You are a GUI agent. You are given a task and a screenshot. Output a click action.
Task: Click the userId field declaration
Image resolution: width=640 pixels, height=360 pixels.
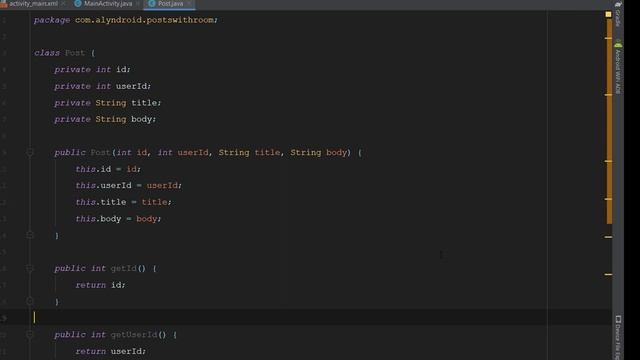pyautogui.click(x=102, y=86)
